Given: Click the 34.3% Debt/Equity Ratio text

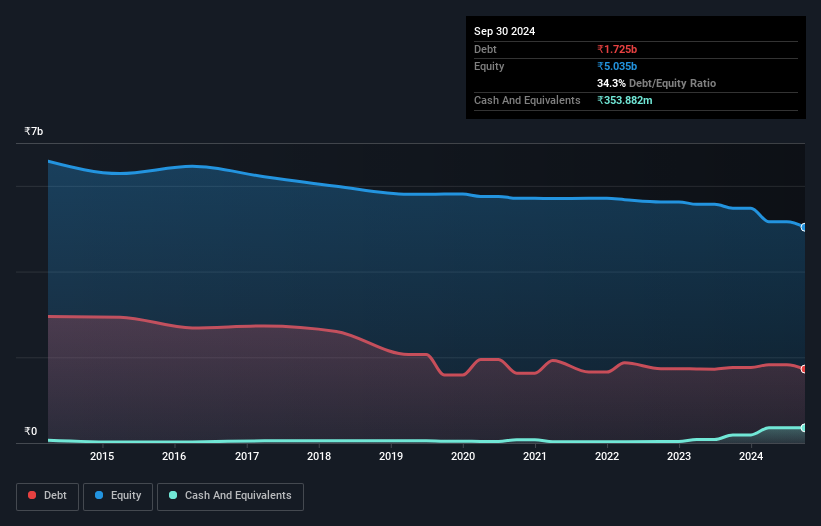Looking at the screenshot, I should 656,83.
